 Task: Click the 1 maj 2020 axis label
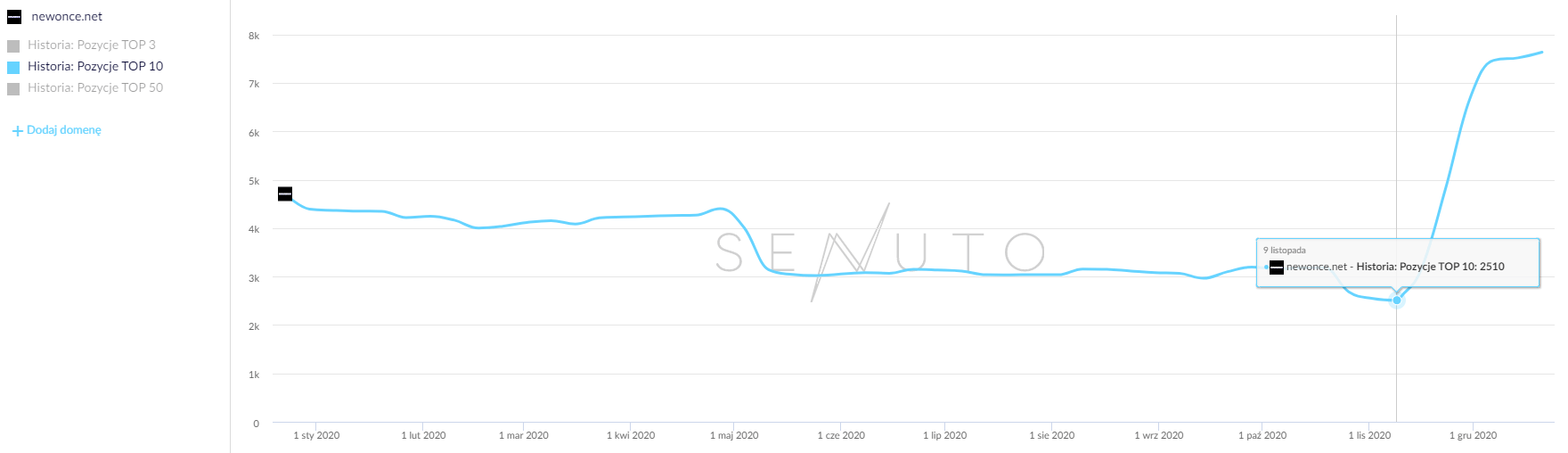pyautogui.click(x=734, y=435)
